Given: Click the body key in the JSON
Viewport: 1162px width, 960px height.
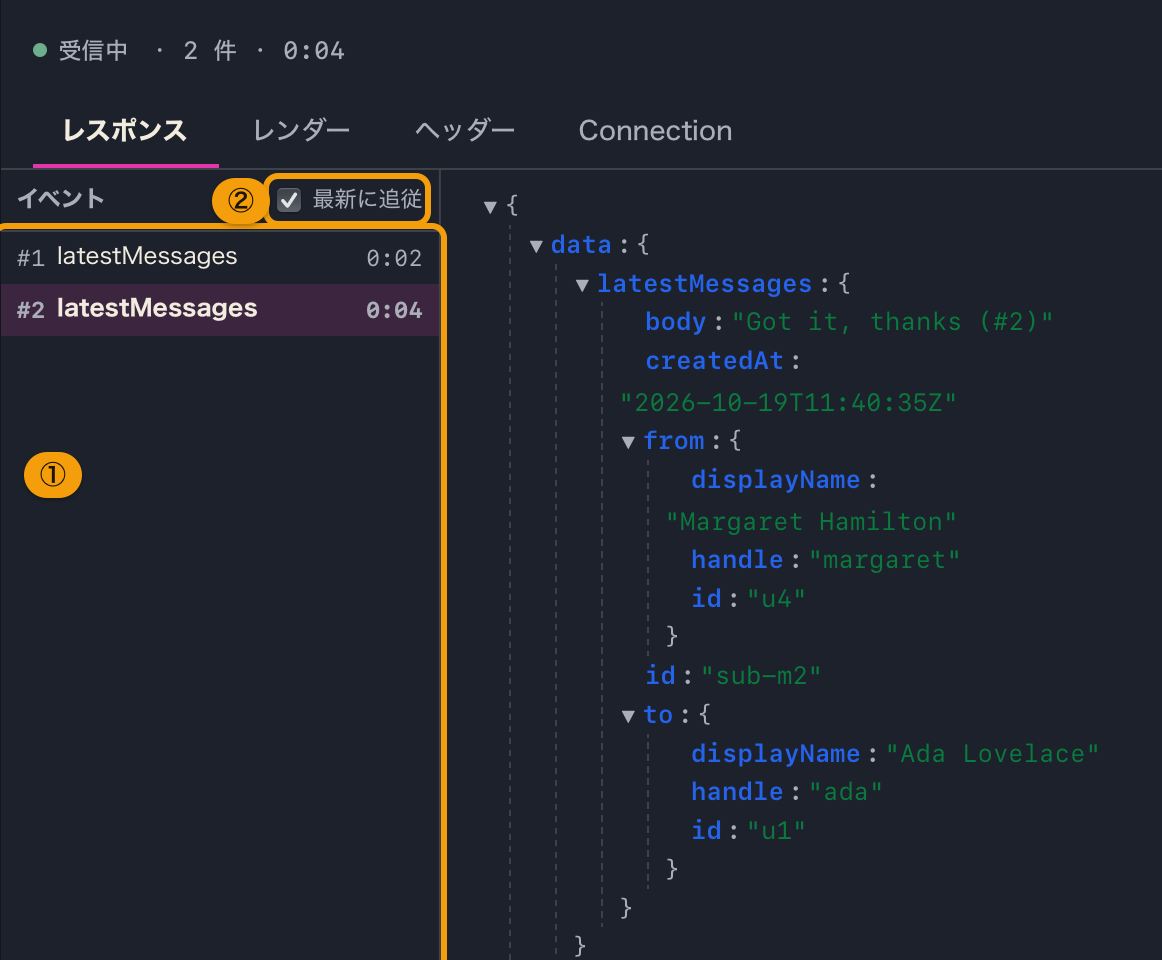Looking at the screenshot, I should [x=675, y=322].
